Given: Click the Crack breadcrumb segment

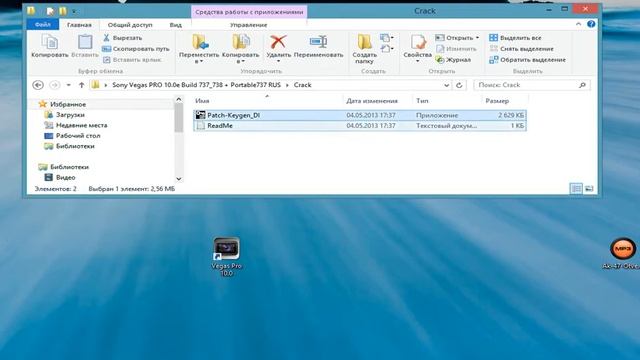Looking at the screenshot, I should (x=302, y=85).
